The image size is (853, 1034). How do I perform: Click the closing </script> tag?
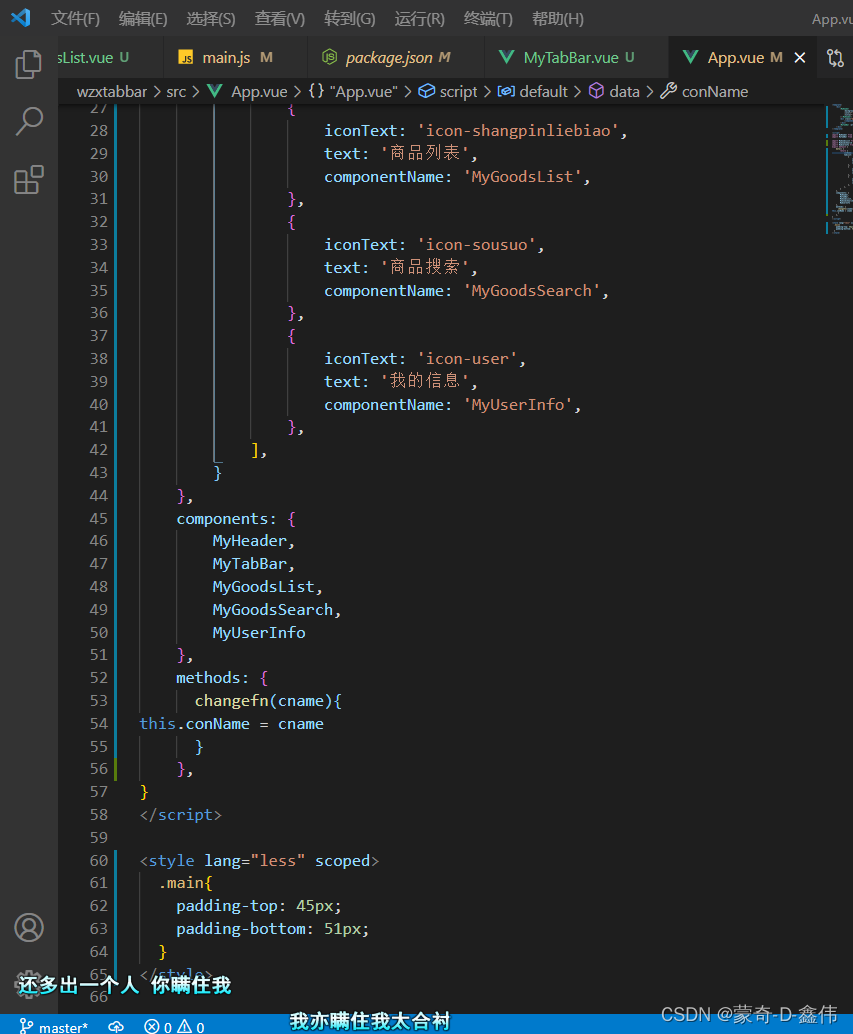click(x=181, y=815)
